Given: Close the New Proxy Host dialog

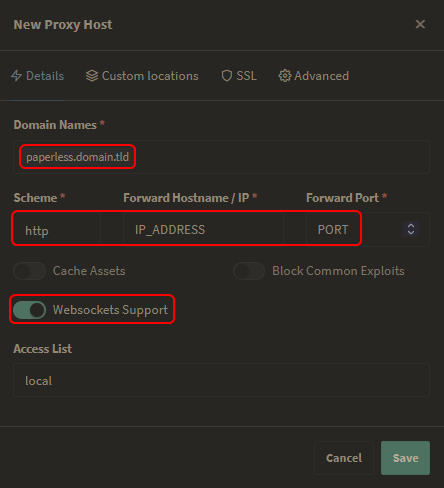Looking at the screenshot, I should 420,24.
